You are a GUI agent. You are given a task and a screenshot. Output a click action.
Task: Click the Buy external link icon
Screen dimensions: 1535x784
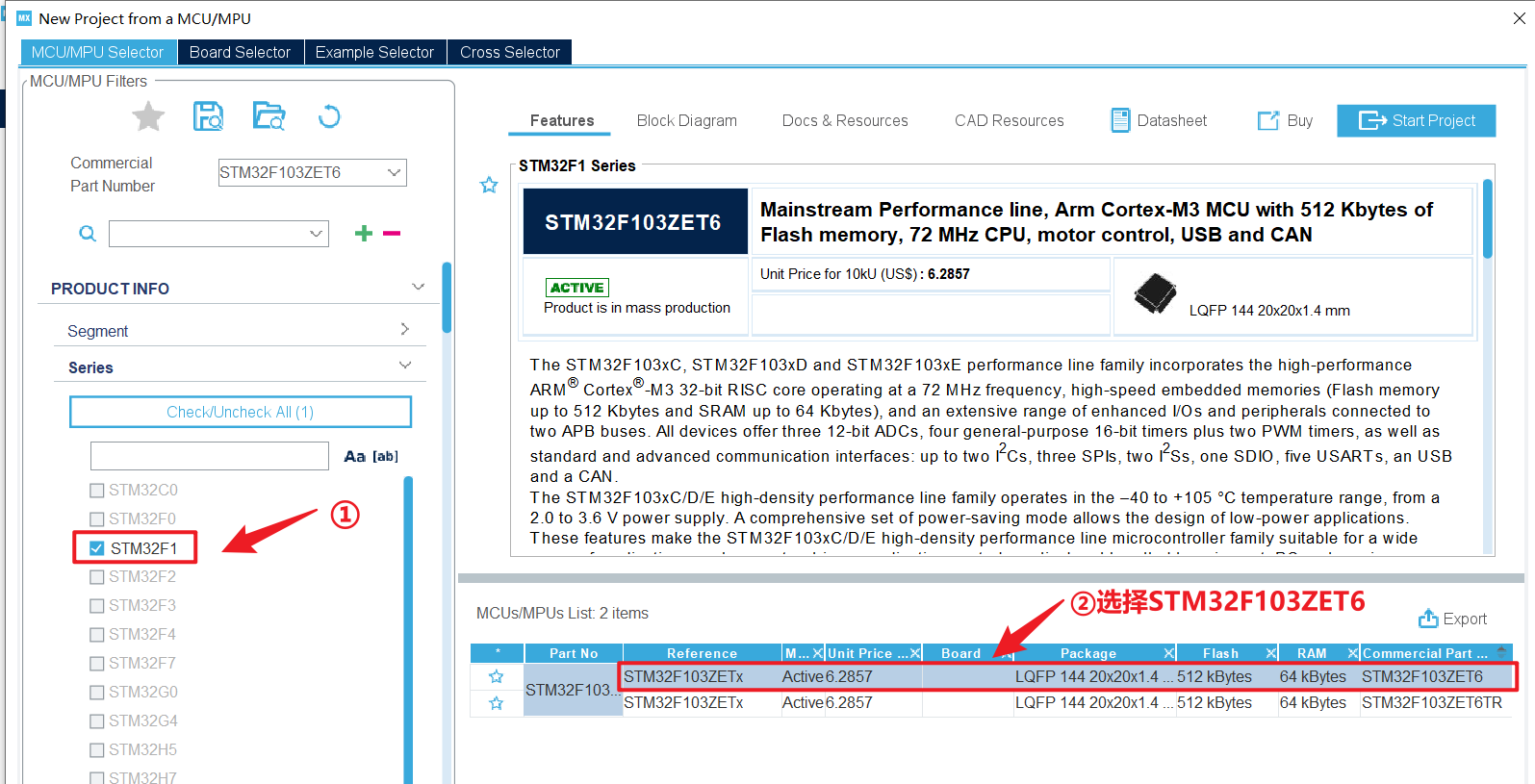click(1268, 120)
